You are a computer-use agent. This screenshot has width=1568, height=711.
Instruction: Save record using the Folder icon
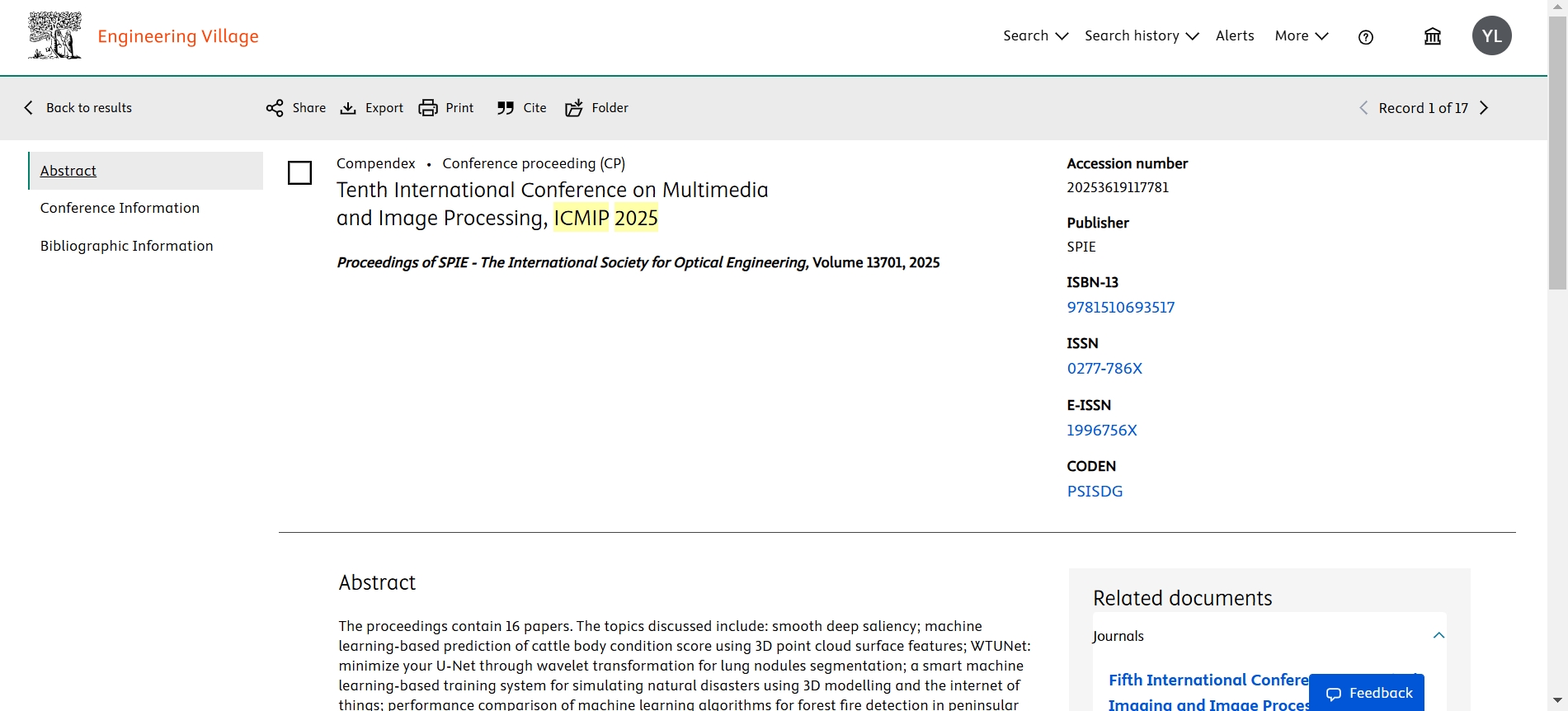pyautogui.click(x=574, y=108)
